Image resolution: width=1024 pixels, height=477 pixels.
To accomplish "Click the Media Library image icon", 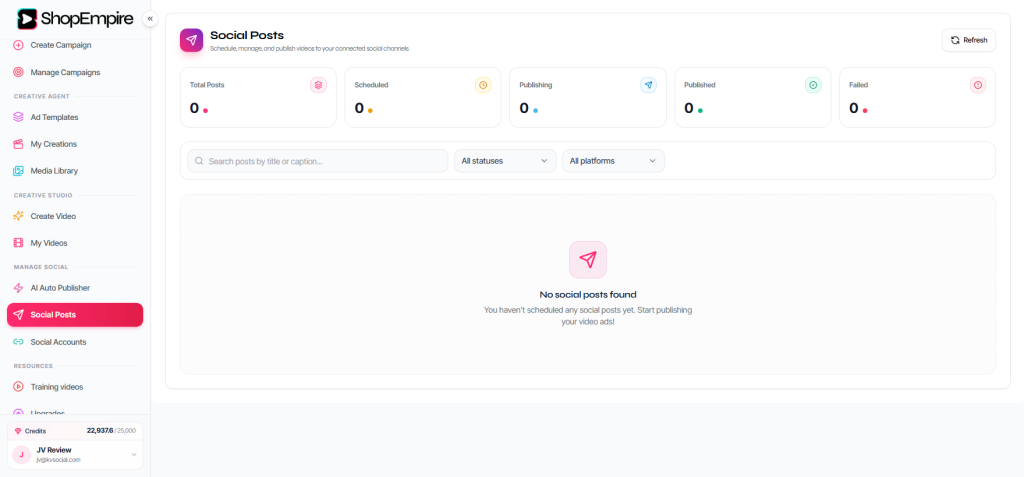I will (18, 171).
